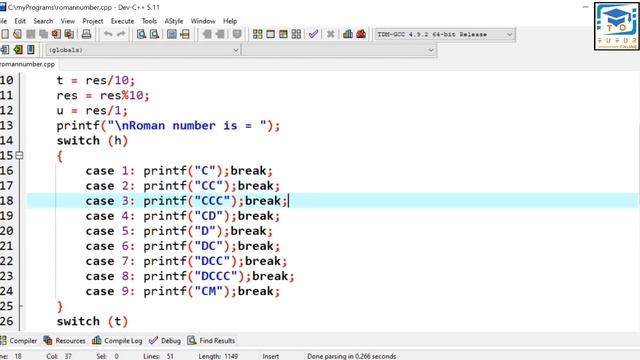640x360 pixels.
Task: Open Replace using second magnifier icon
Action: (x=154, y=34)
